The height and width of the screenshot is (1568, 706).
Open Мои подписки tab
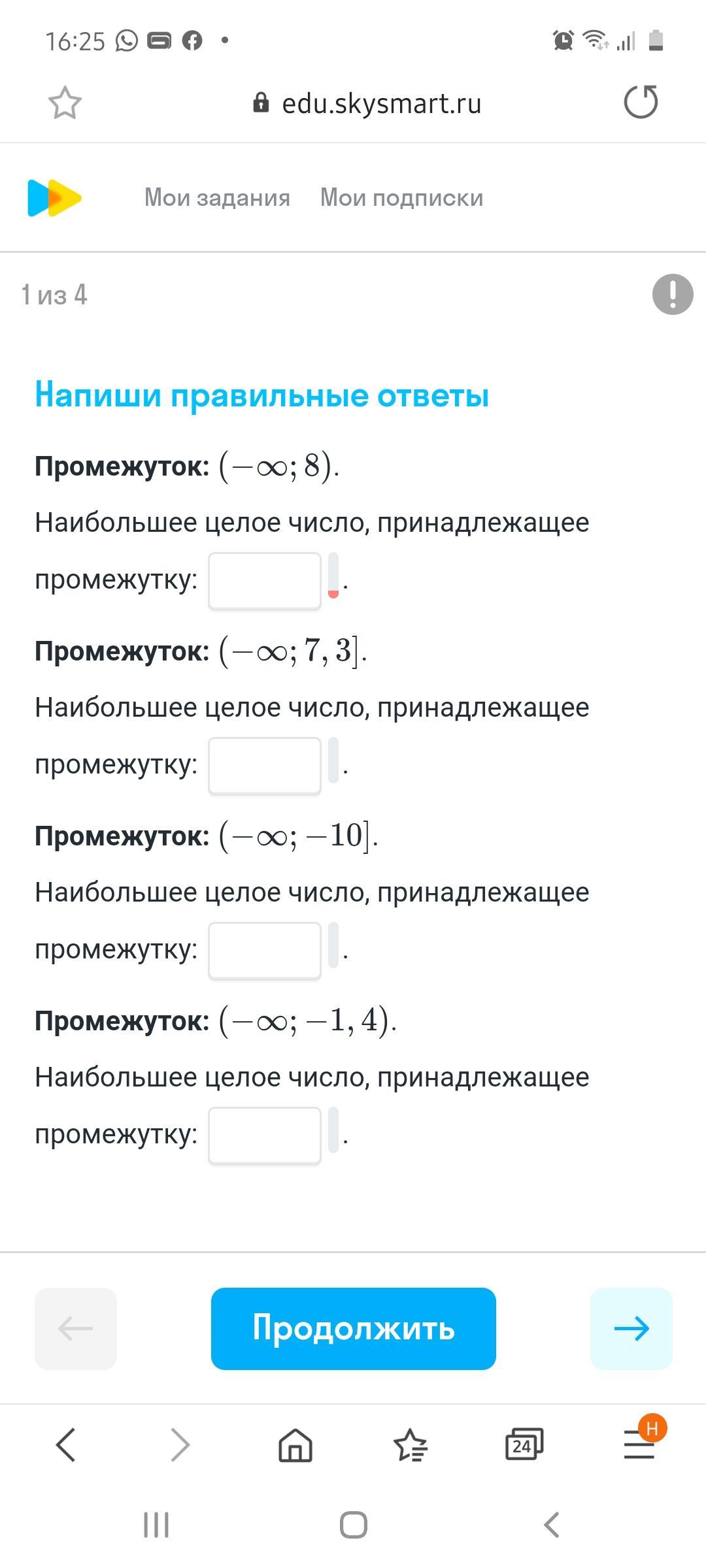[x=401, y=198]
